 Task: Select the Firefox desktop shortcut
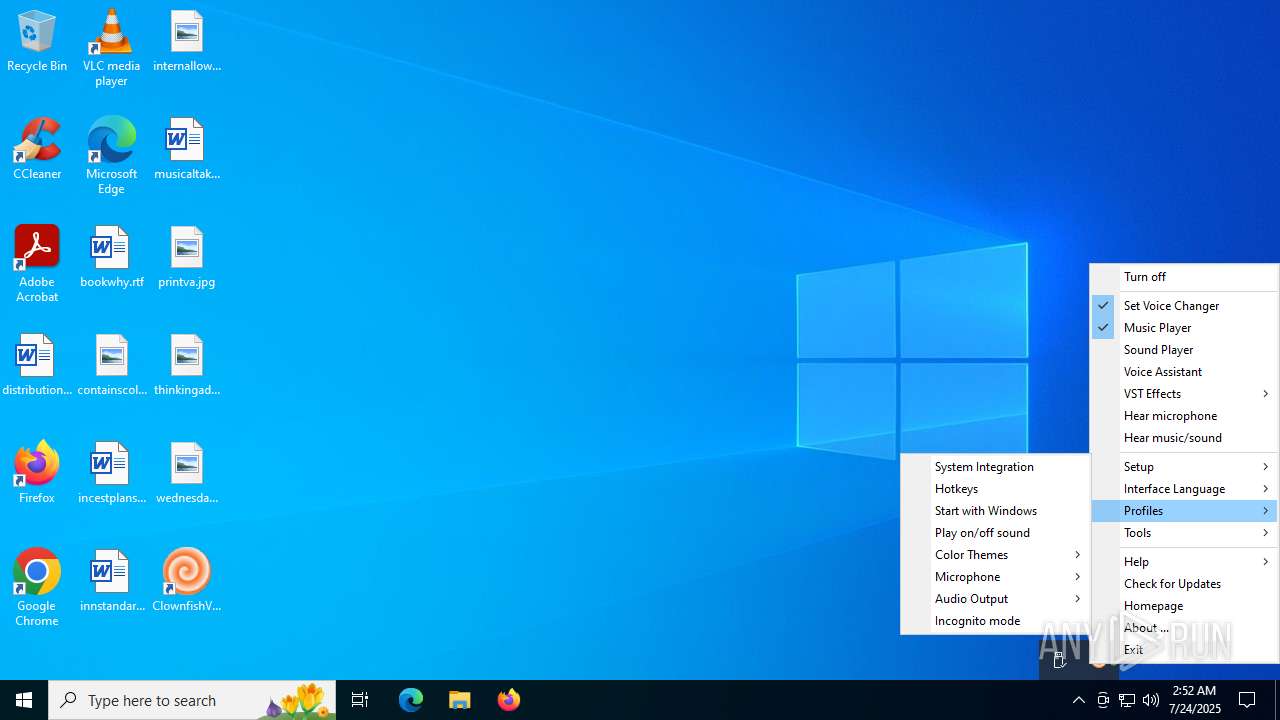[37, 474]
